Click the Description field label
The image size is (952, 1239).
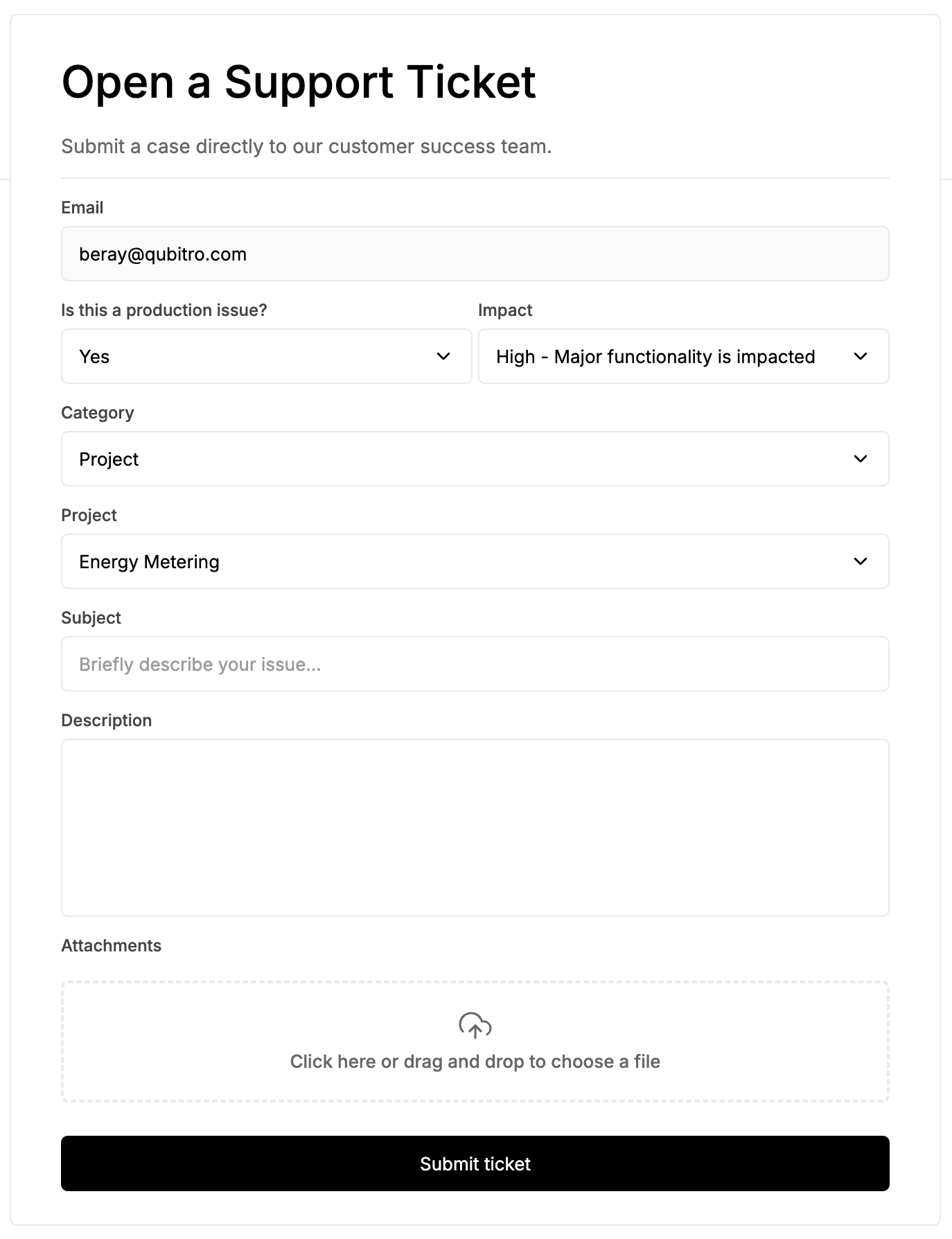tap(106, 720)
